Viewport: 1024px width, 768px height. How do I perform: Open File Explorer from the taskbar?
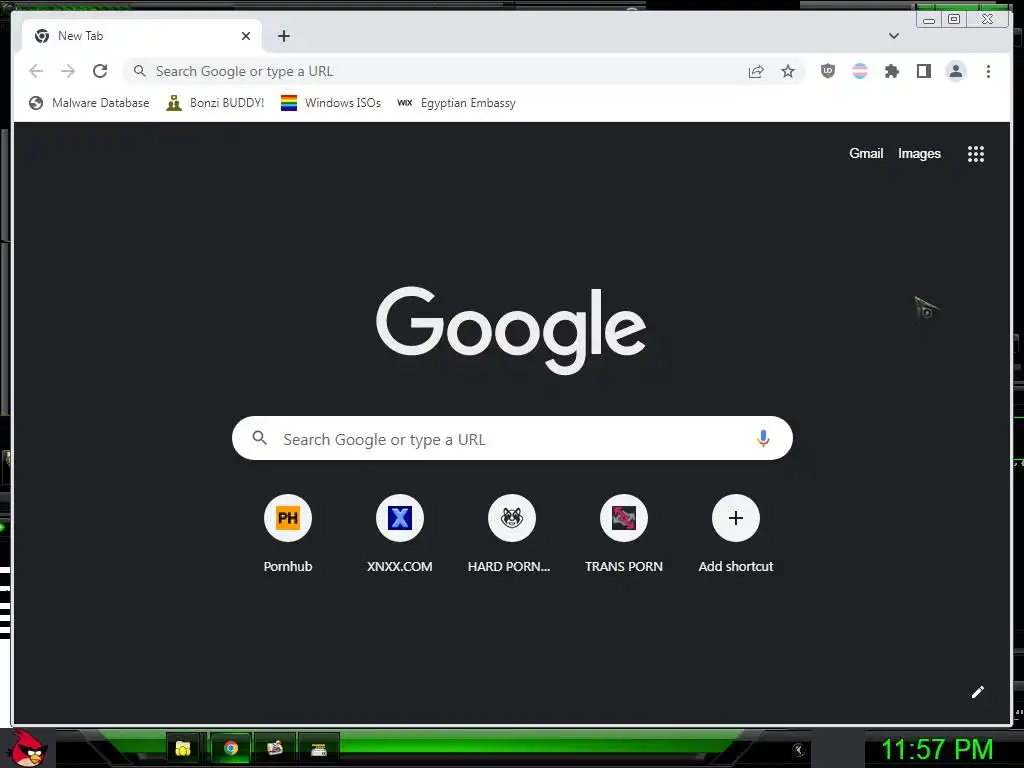(183, 748)
